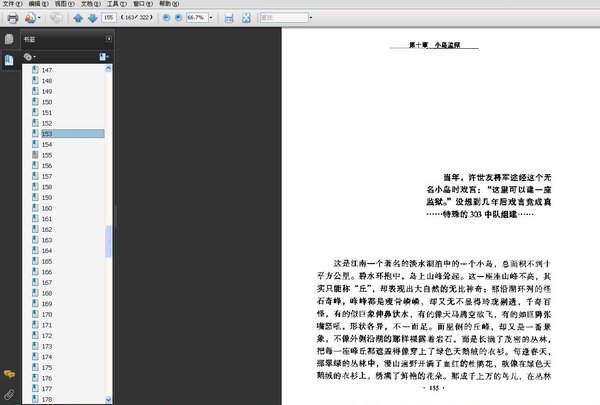Open the find options dropdown arrow
The image size is (600, 405).
tap(310, 18)
